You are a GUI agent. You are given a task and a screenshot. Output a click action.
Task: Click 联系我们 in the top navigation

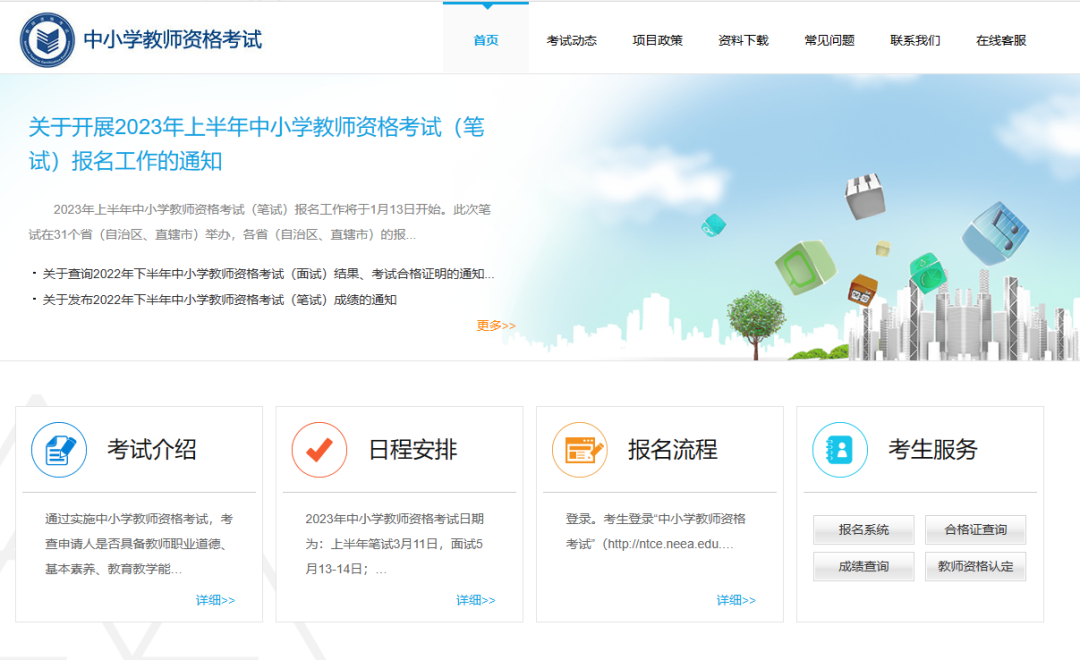915,41
